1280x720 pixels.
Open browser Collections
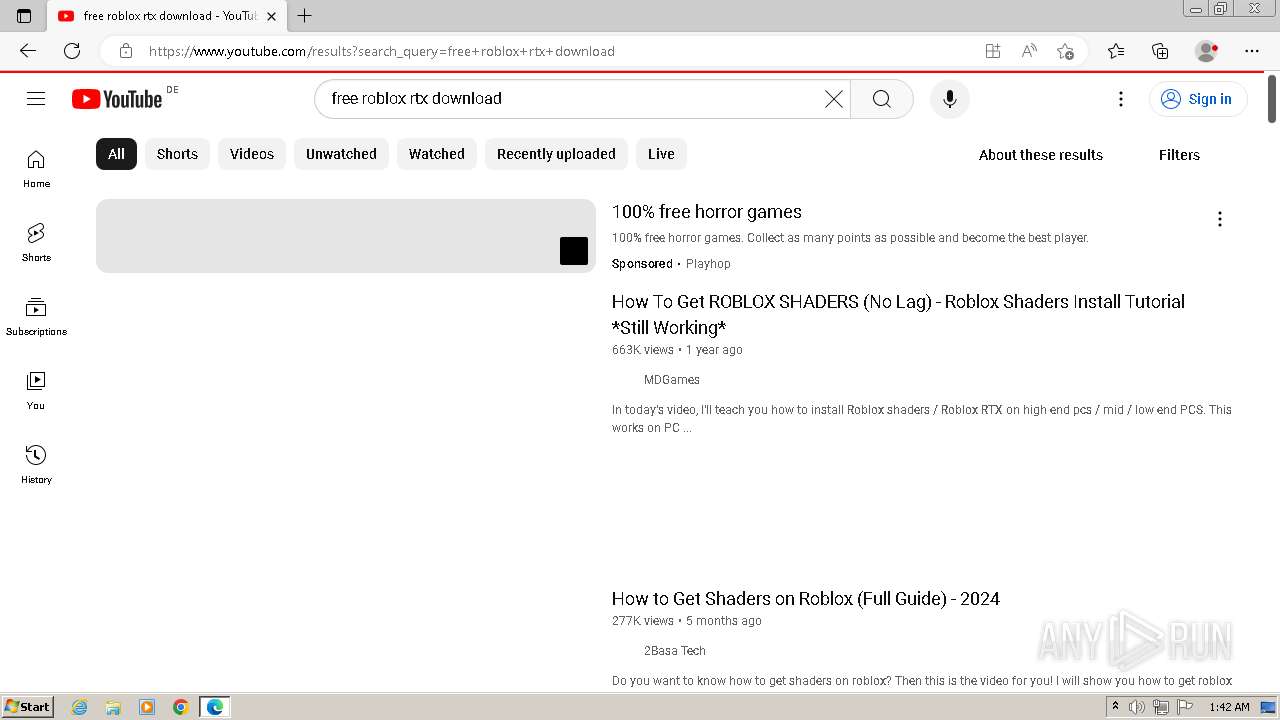1160,51
